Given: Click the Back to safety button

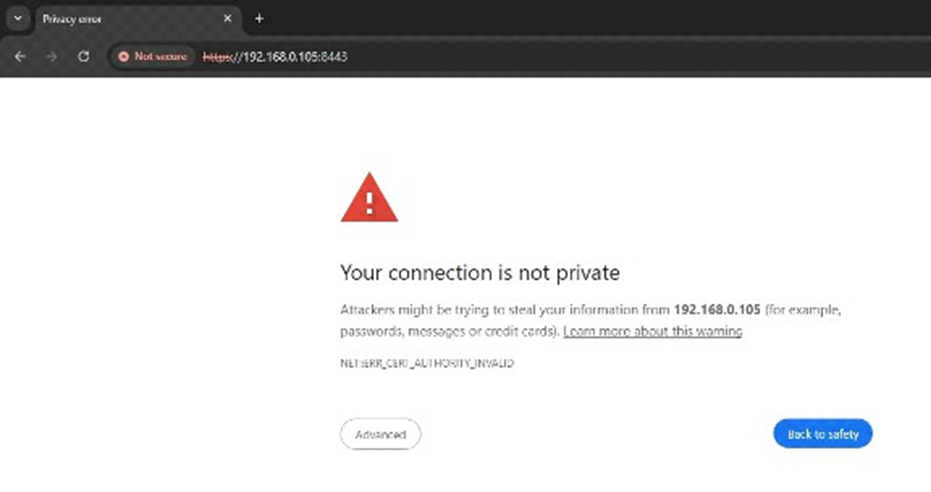Looking at the screenshot, I should [823, 434].
